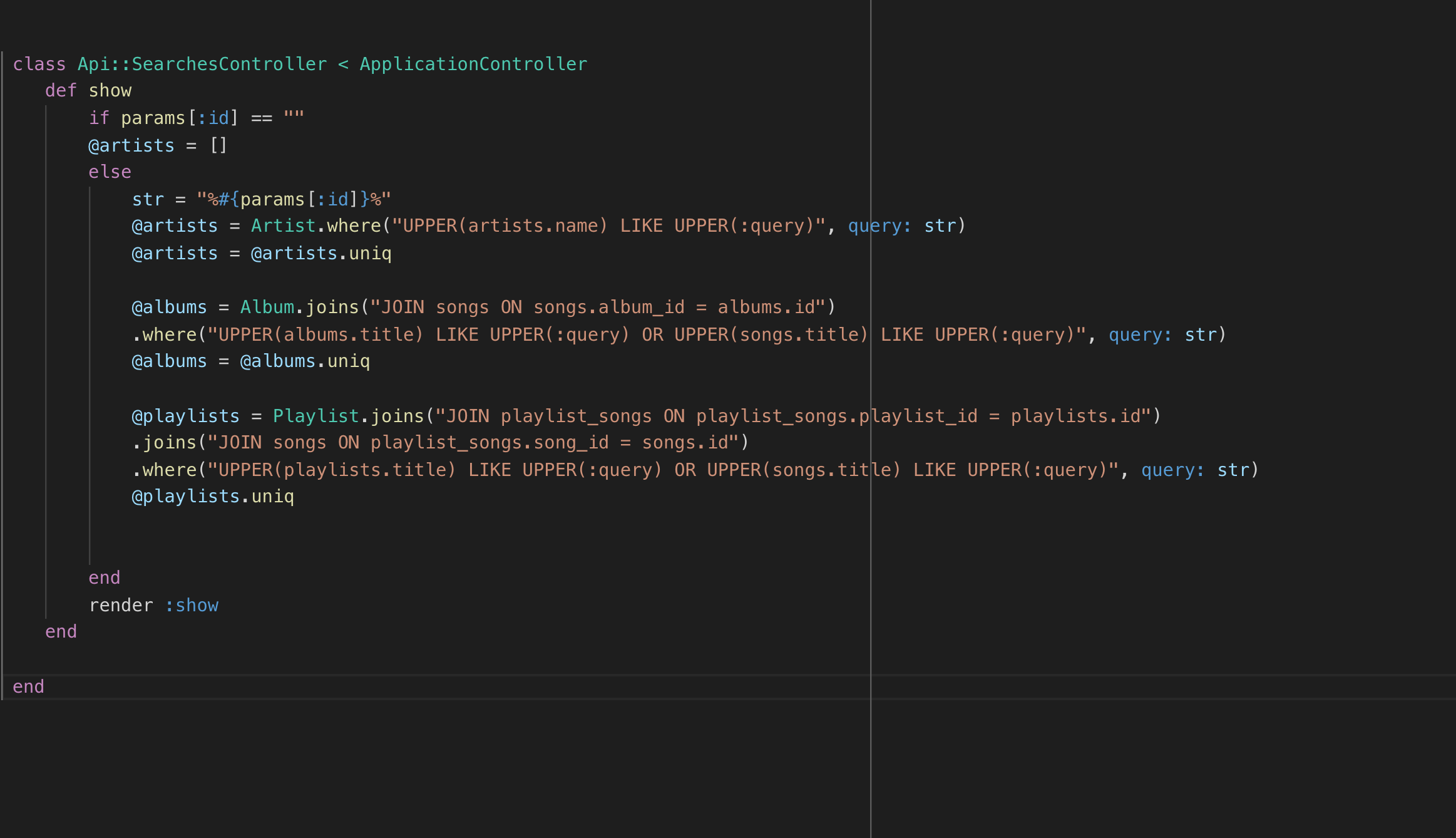Click the '@albums = @albums.uniq' line
This screenshot has width=1456, height=838.
[x=251, y=361]
